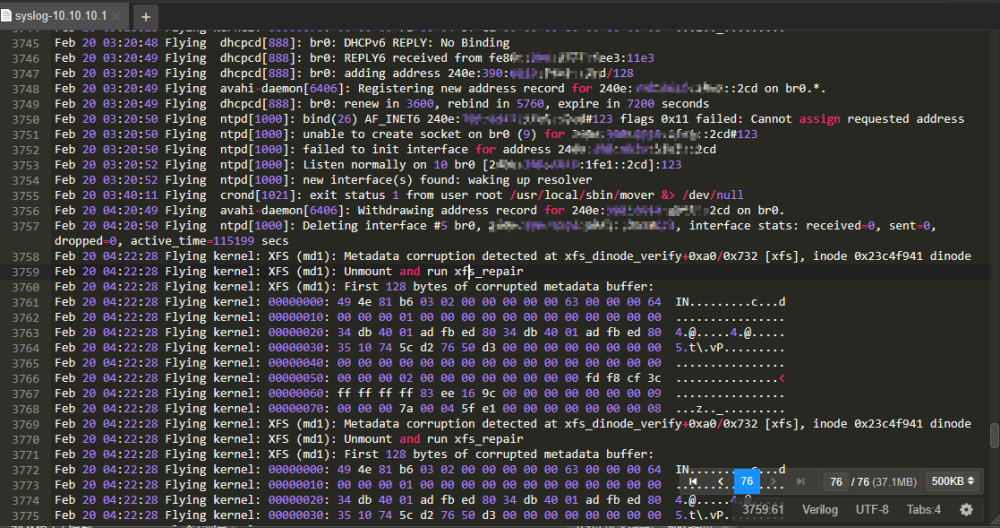Click "Metadata corruption detected" on line 3769
Screen dimensions: 1000x528
[440, 424]
